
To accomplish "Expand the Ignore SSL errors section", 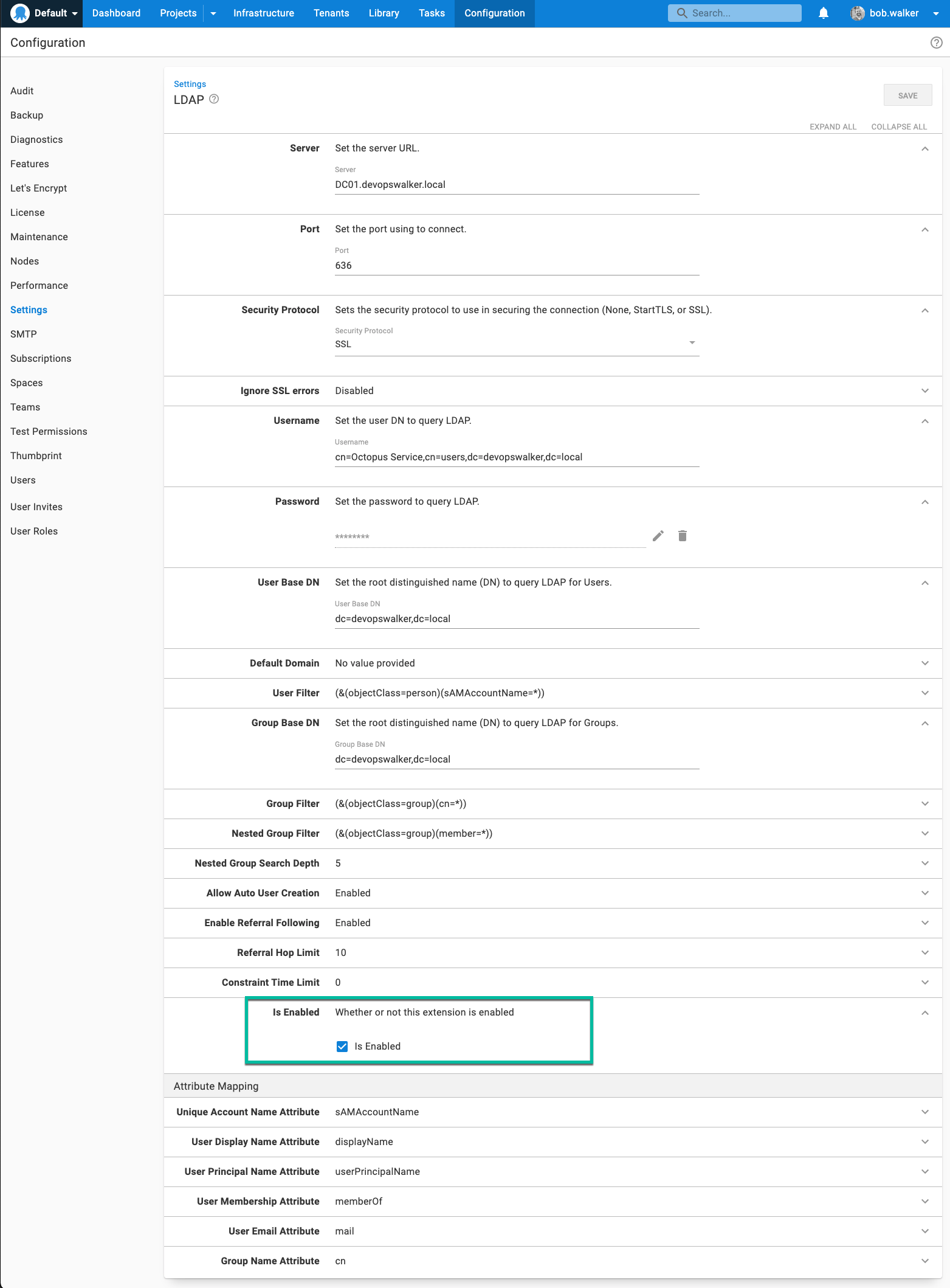I will [925, 391].
